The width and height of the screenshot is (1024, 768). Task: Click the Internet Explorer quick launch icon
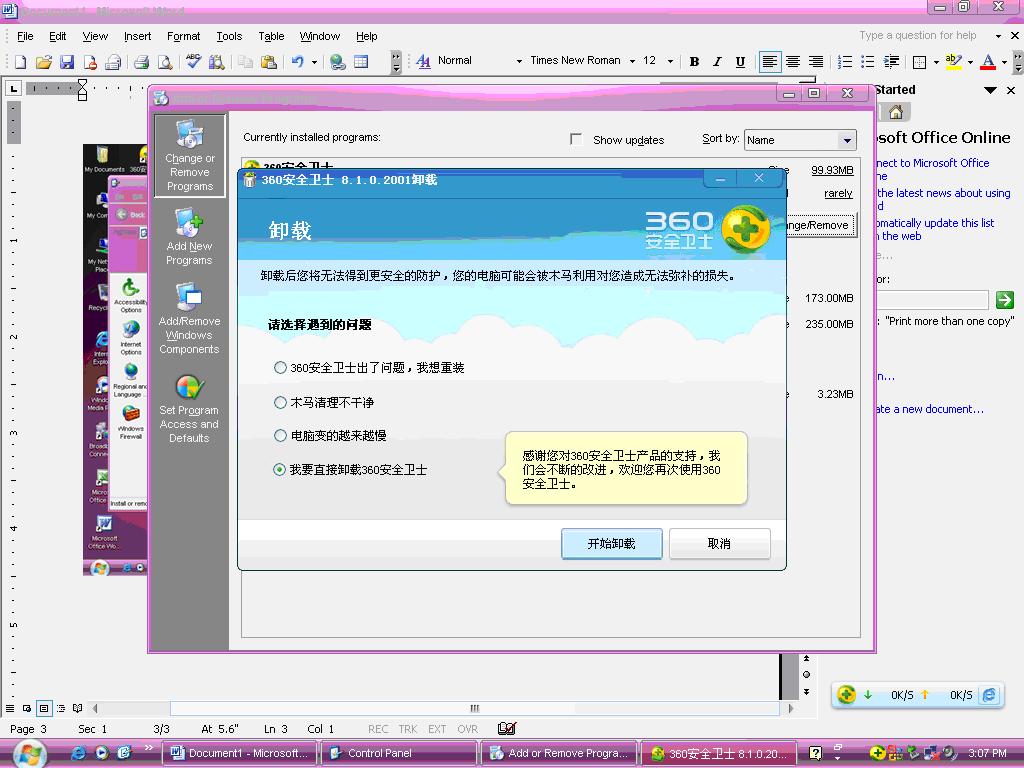(x=78, y=753)
